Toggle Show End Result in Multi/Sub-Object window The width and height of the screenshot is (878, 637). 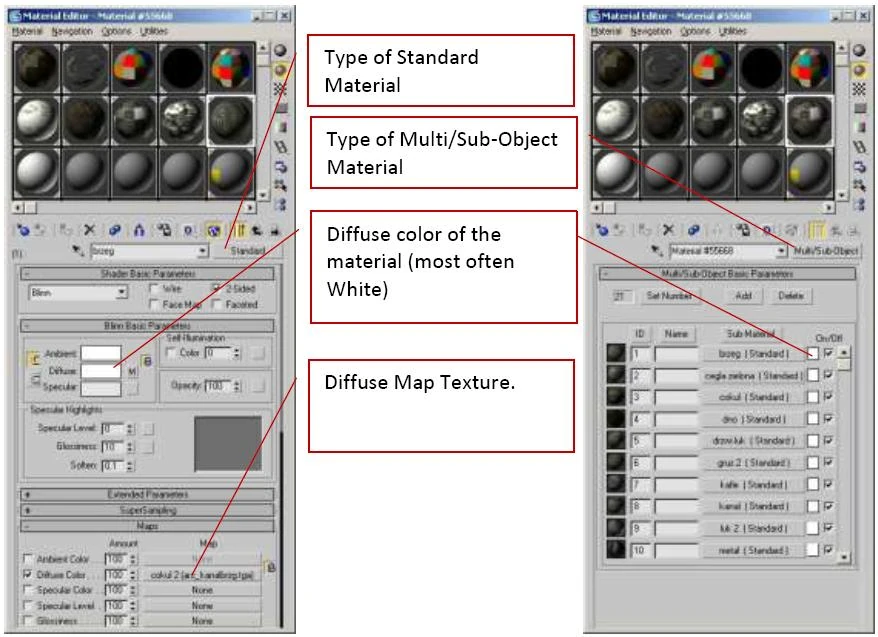click(819, 230)
